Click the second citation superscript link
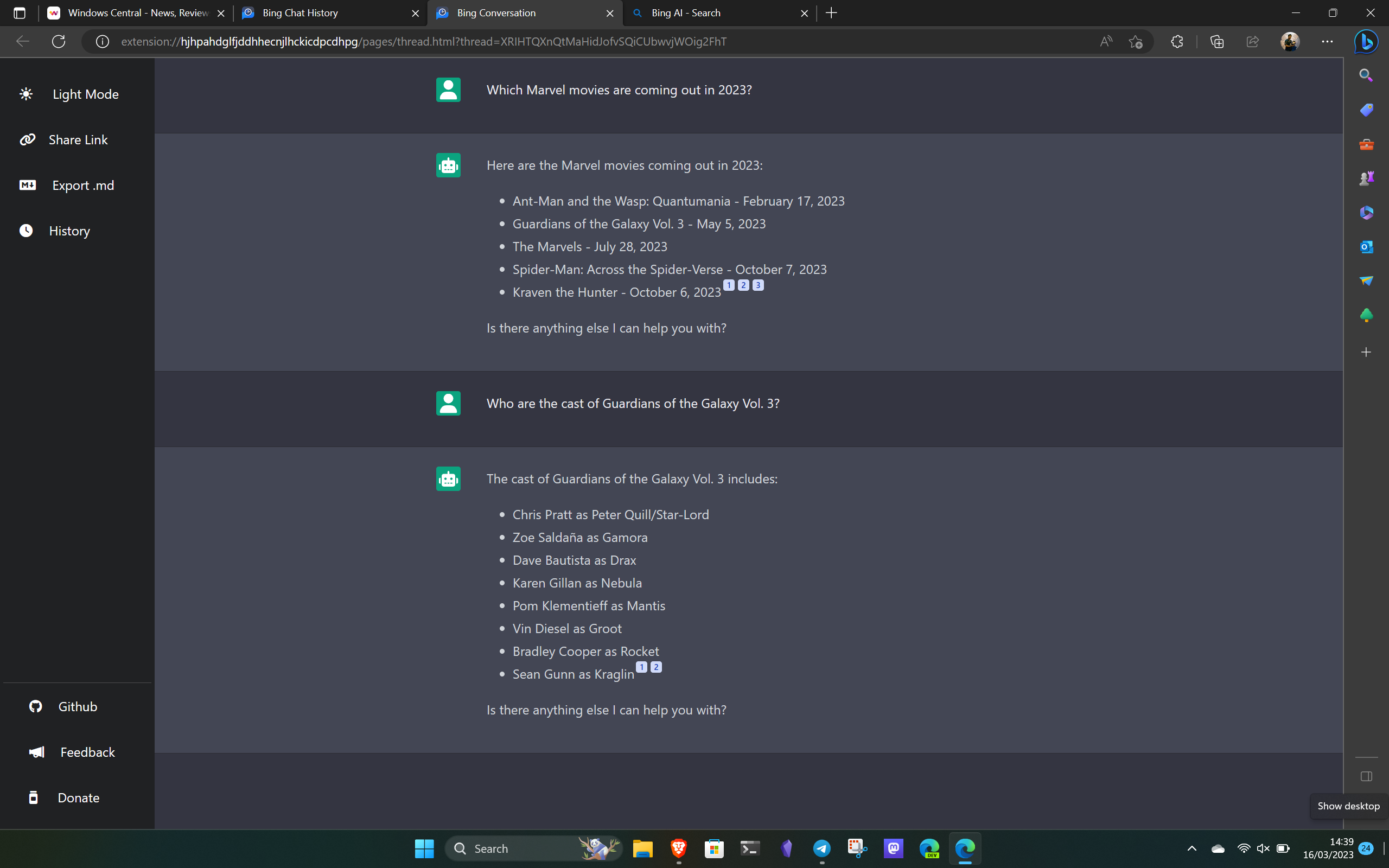 coord(743,284)
